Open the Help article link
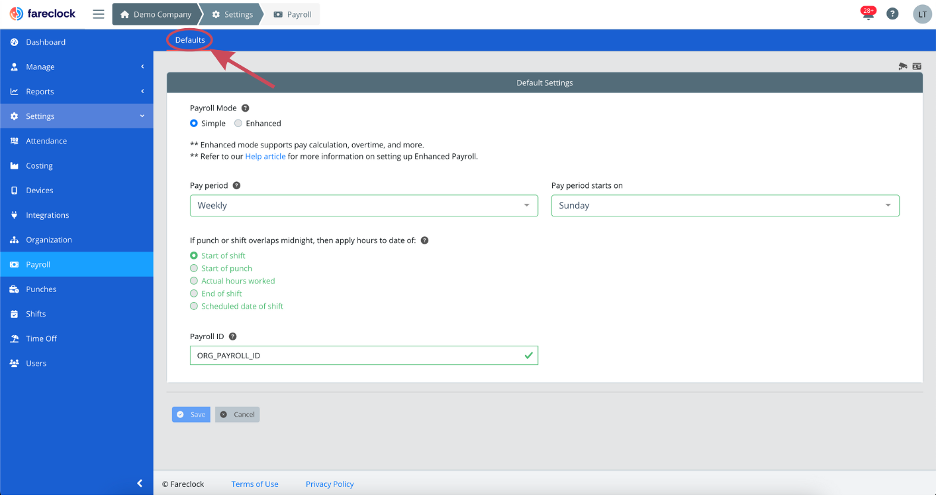 (x=265, y=157)
